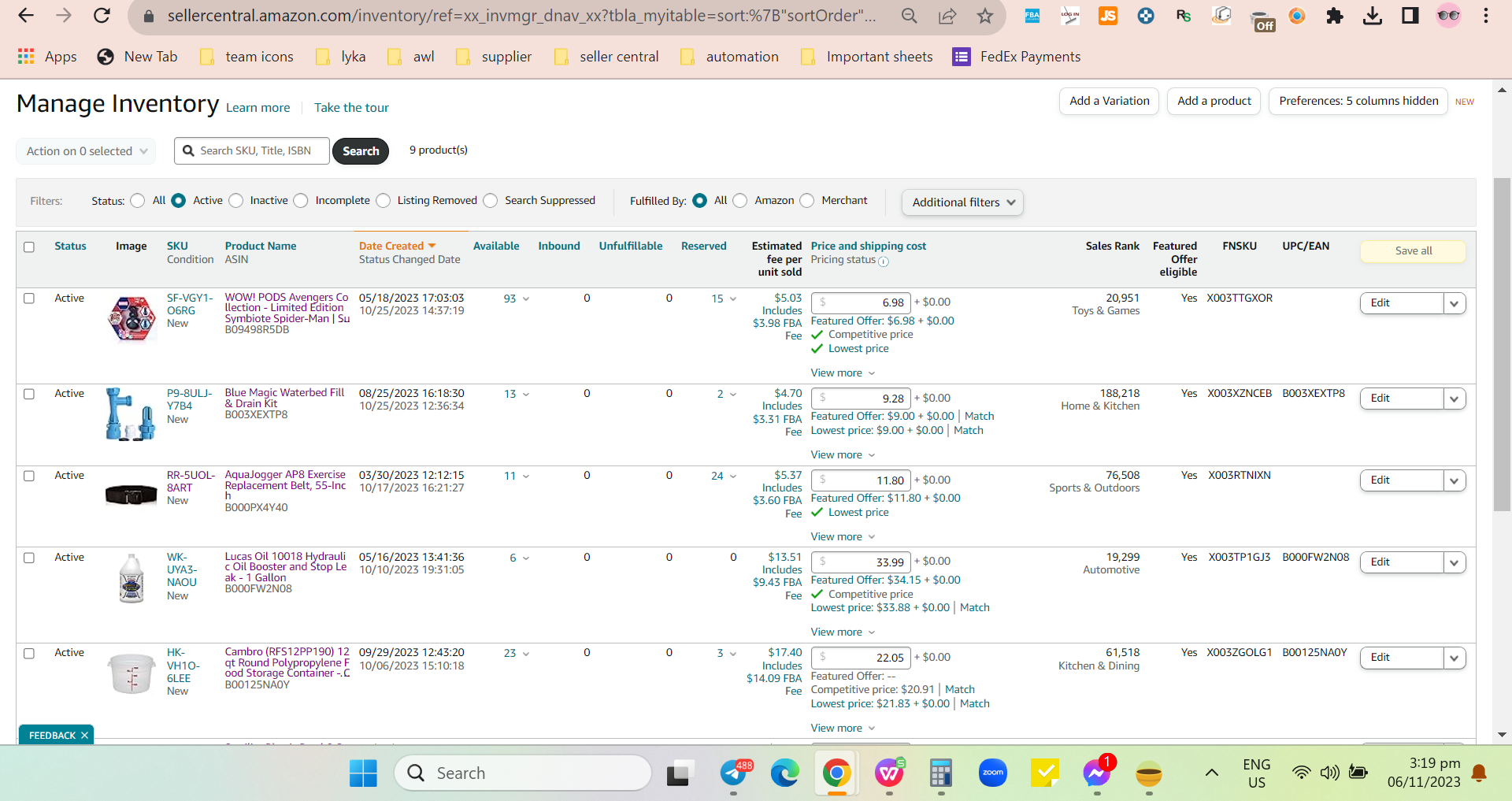This screenshot has height=801, width=1512.
Task: Open Sticky Notes from the taskbar
Action: [x=1045, y=773]
